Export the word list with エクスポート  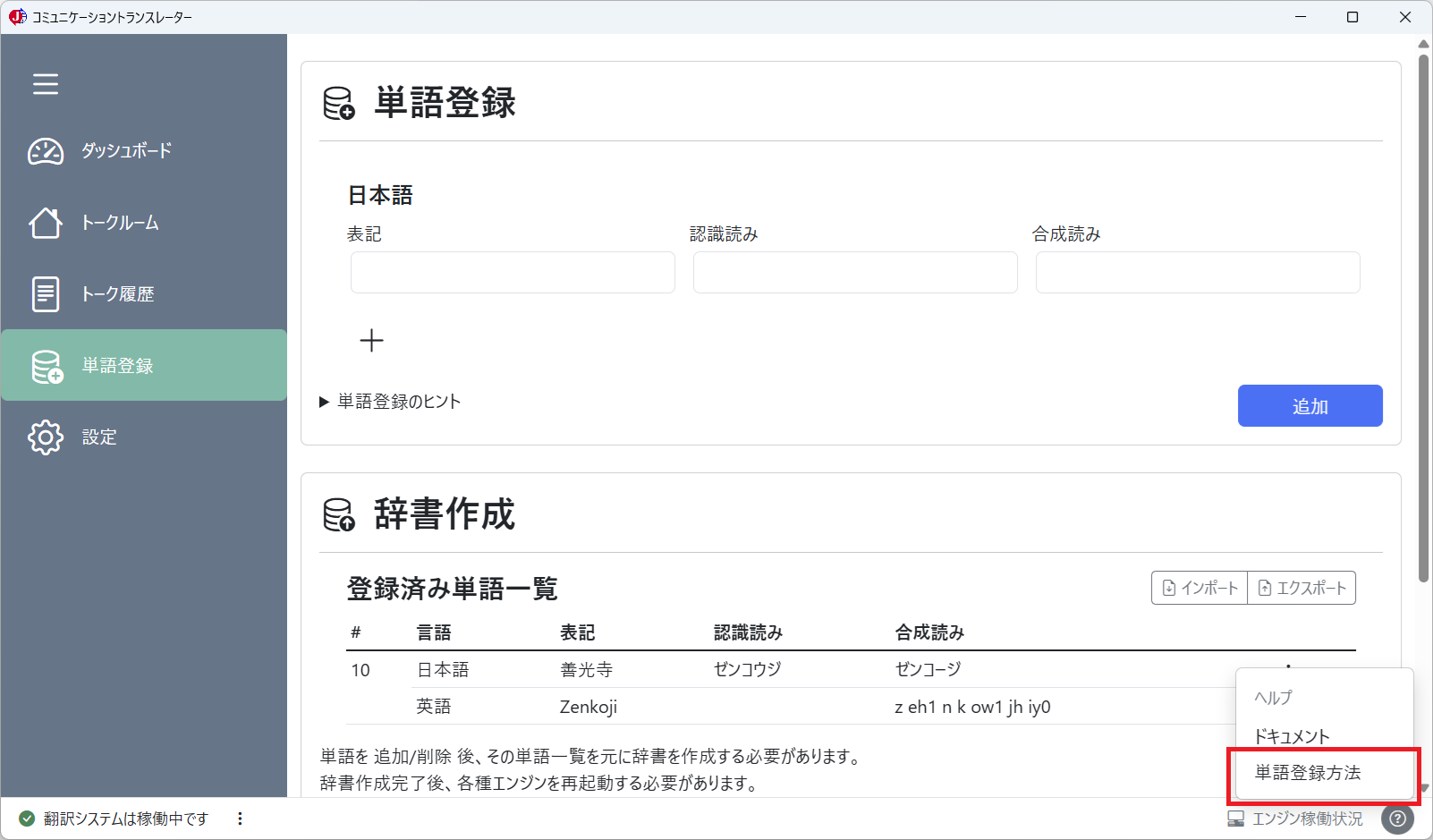(1302, 588)
